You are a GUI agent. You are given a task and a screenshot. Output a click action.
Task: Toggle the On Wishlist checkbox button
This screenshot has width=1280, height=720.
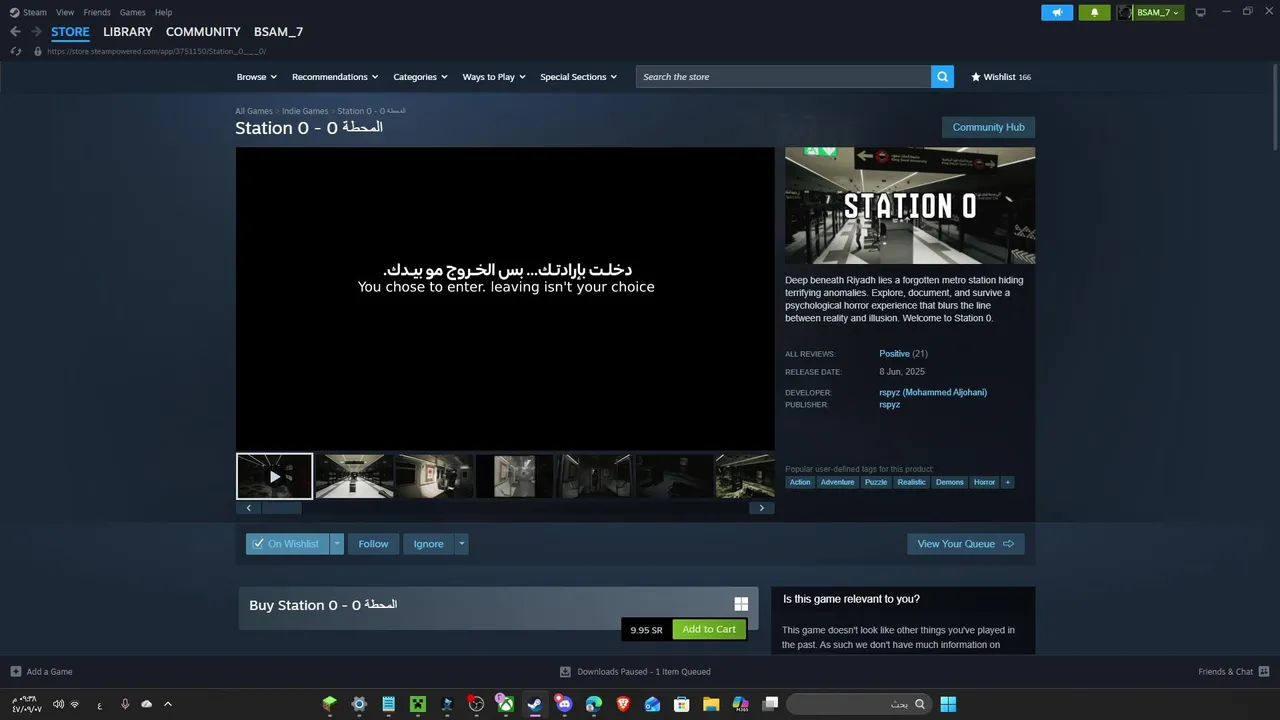[x=287, y=544]
